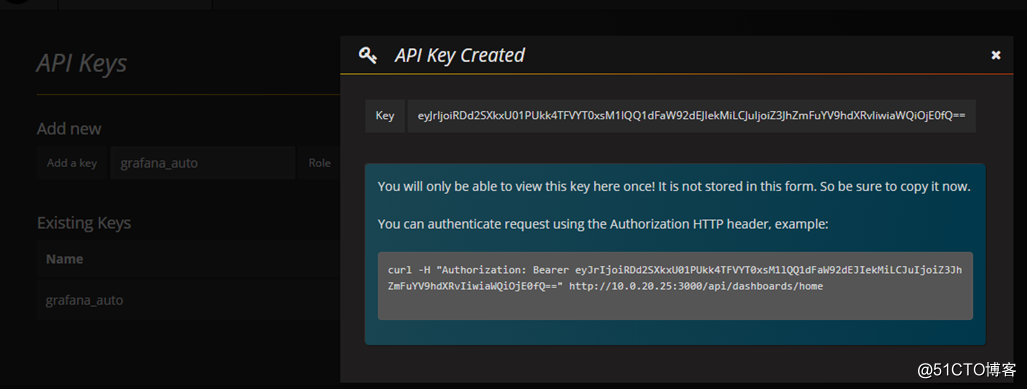Screen dimensions: 1027x389
Task: Select the grafana_auto row in Existing Keys
Action: (x=189, y=301)
